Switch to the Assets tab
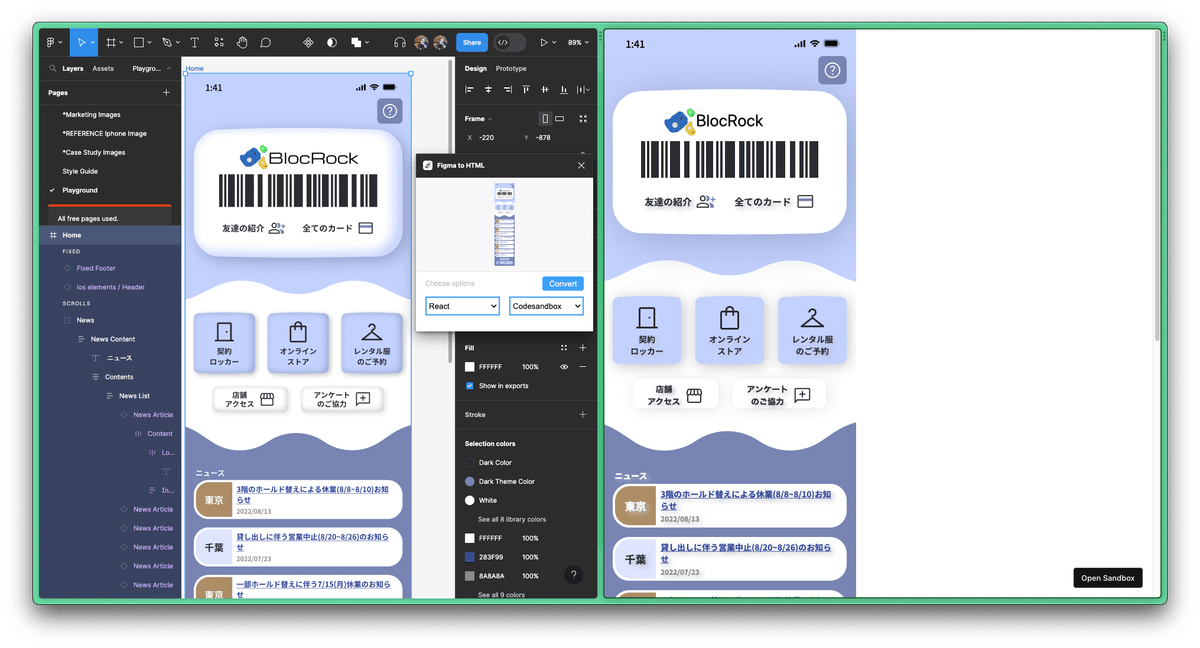The image size is (1200, 648). click(x=103, y=69)
